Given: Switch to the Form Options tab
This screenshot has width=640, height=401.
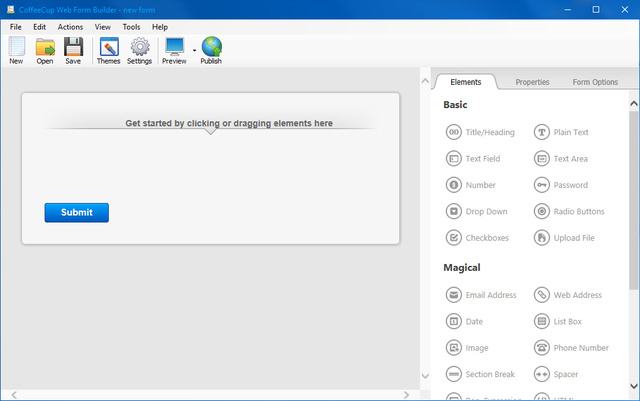Looking at the screenshot, I should tap(595, 82).
